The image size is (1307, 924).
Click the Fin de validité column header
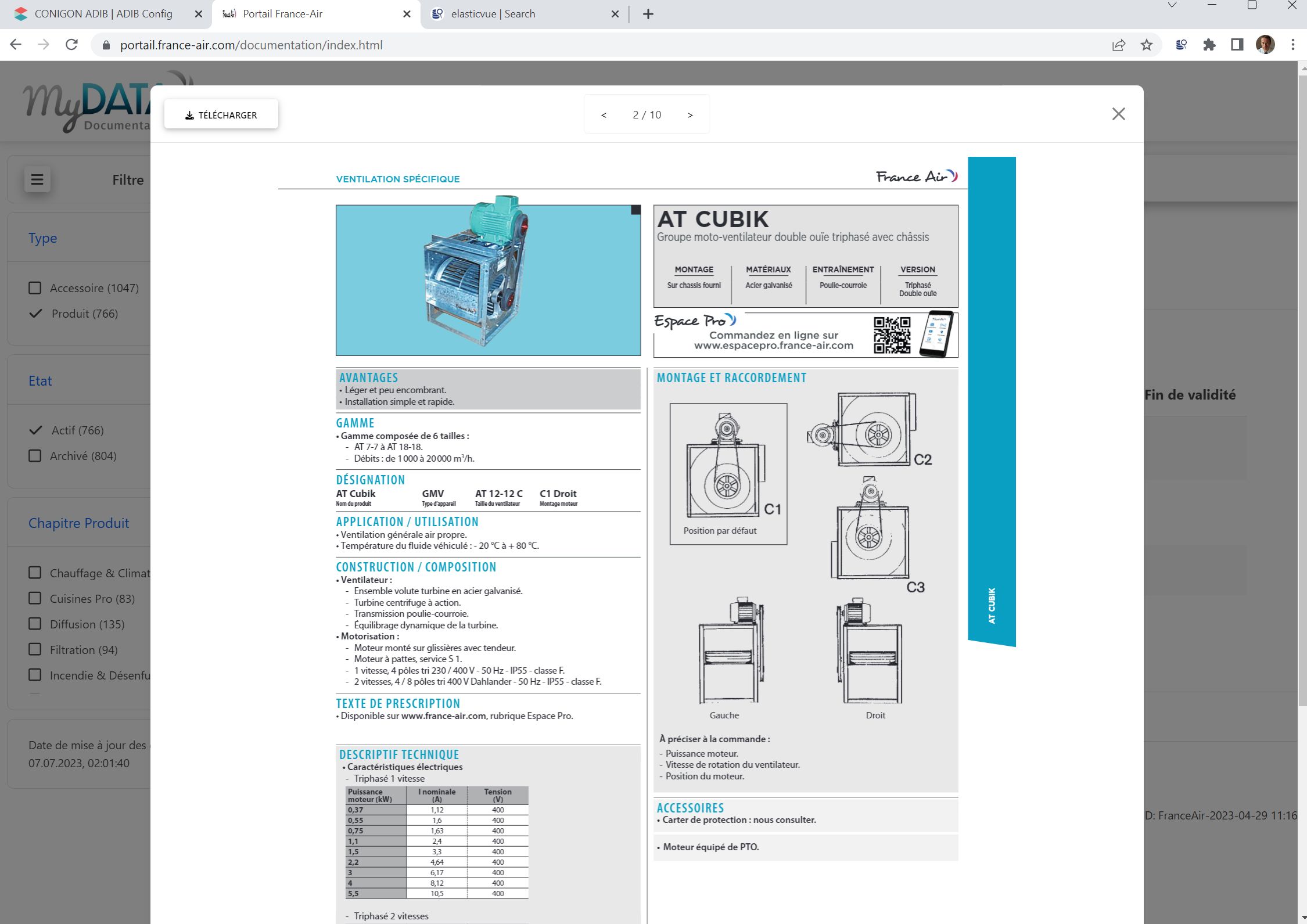[x=1190, y=395]
